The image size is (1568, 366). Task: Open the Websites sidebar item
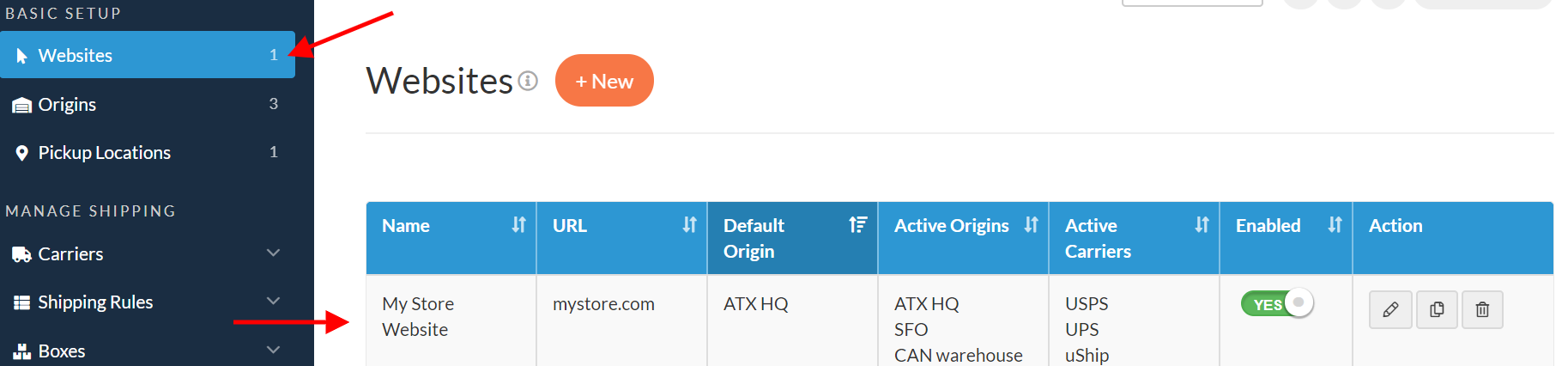tap(76, 55)
